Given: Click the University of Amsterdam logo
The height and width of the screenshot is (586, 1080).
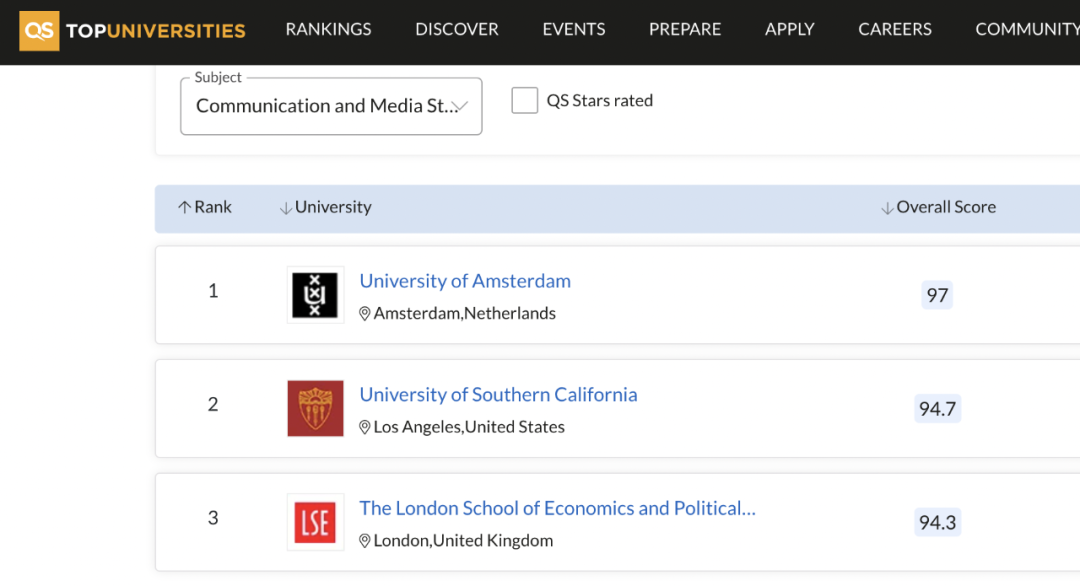Looking at the screenshot, I should pyautogui.click(x=315, y=295).
